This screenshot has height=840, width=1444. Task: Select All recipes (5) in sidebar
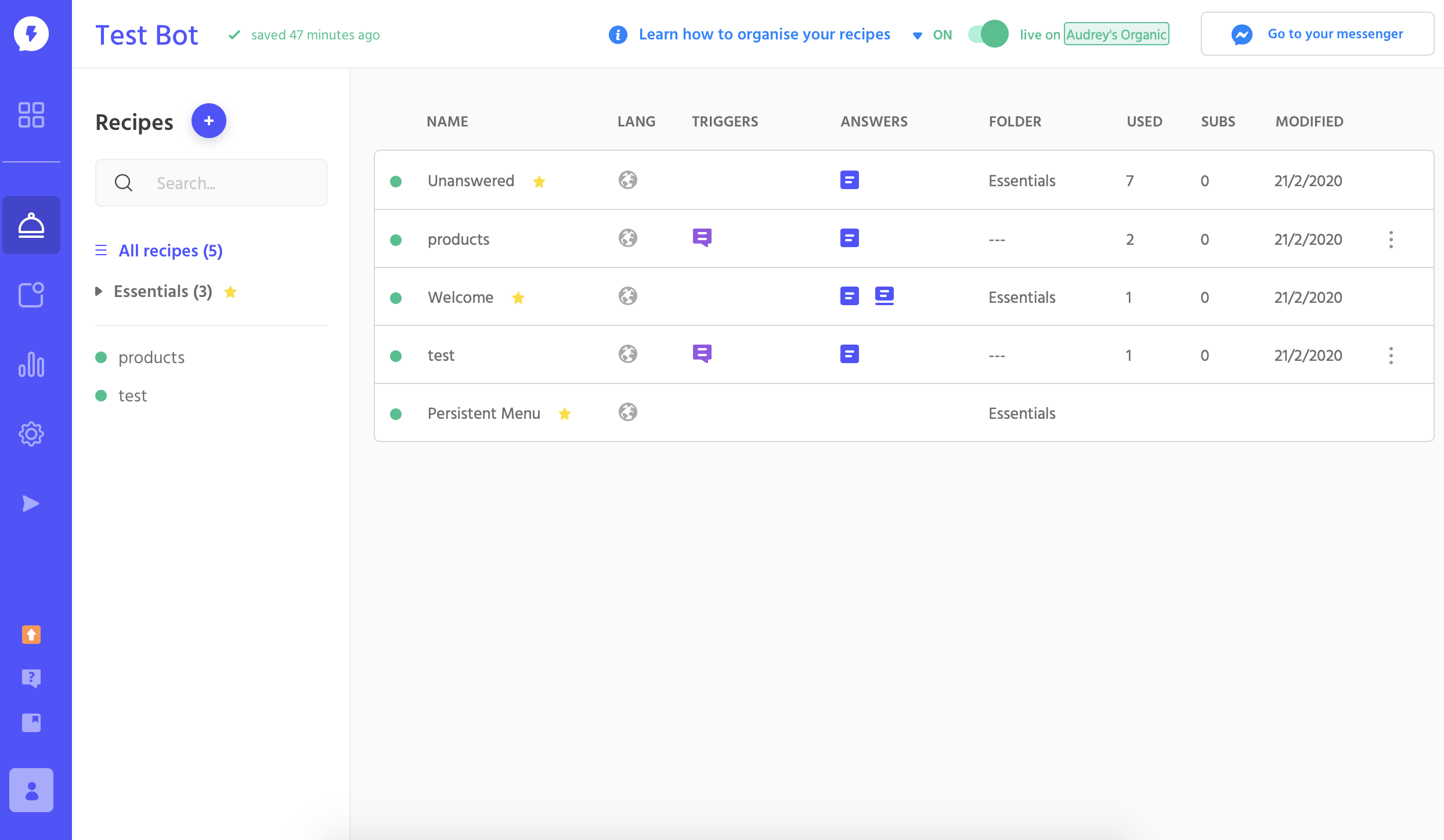tap(170, 250)
